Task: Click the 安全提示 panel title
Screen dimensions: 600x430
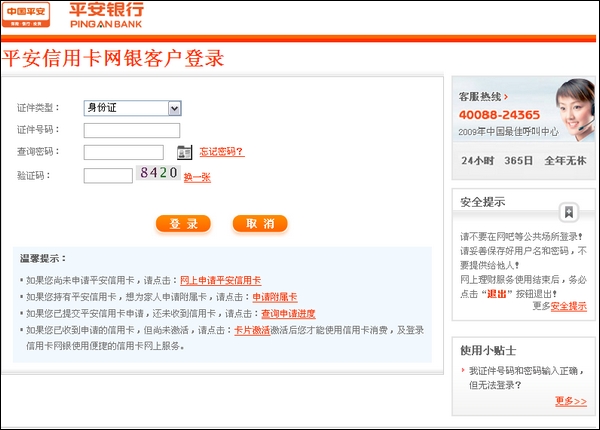Action: 483,202
